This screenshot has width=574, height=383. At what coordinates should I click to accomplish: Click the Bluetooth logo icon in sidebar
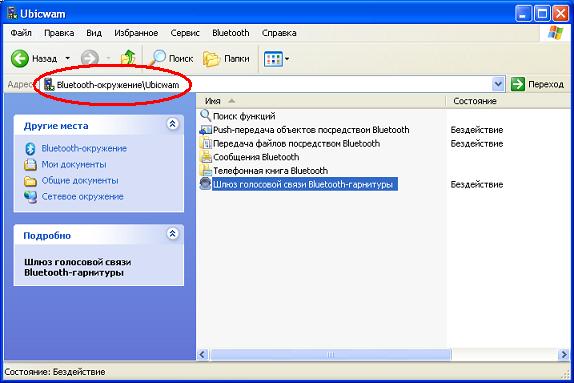pos(30,149)
